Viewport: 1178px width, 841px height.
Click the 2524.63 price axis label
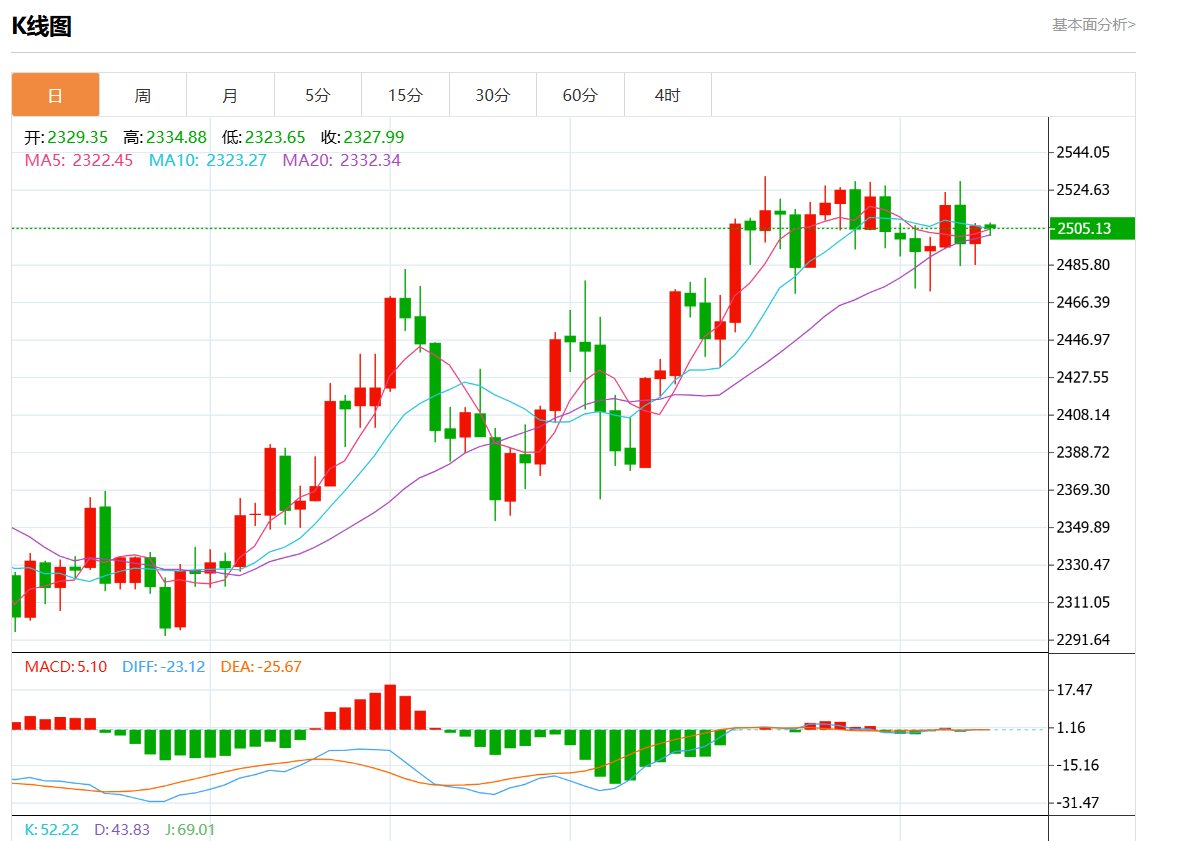coord(1083,189)
